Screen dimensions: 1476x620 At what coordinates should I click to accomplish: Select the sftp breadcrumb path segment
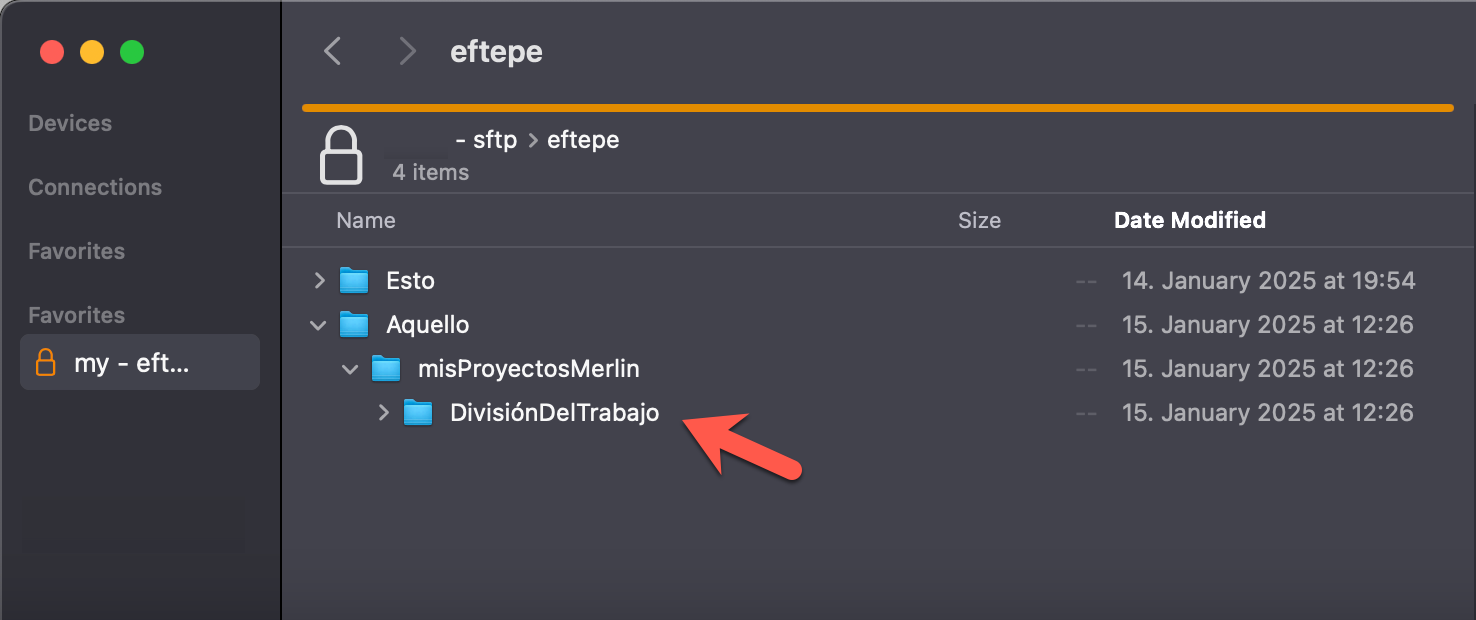[494, 140]
